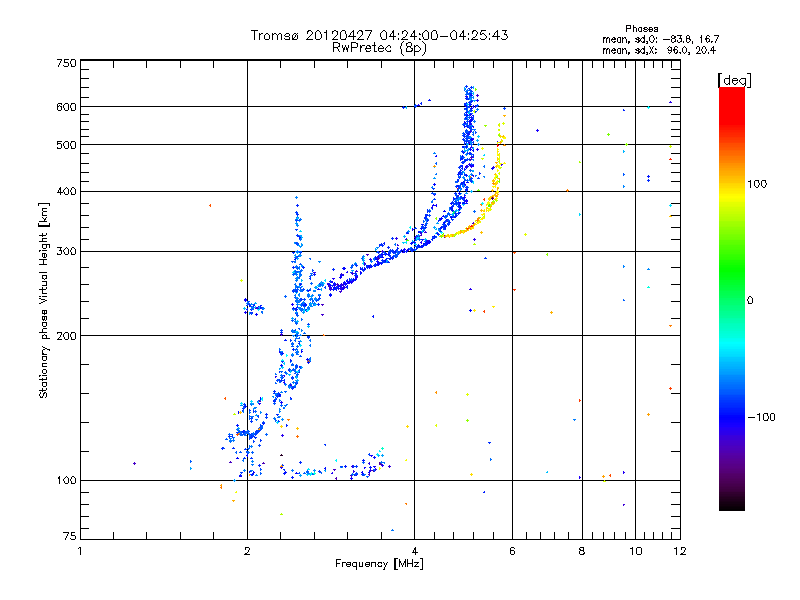Click the y-axis label '200'
The height and width of the screenshot is (600, 800).
click(66, 336)
